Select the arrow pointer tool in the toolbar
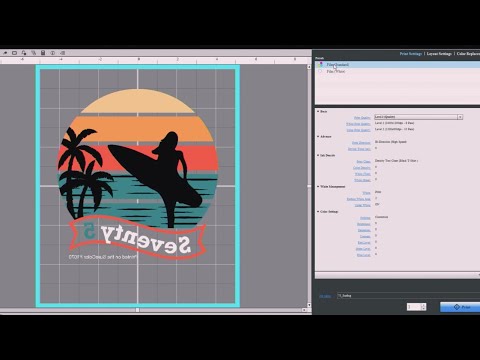This screenshot has width=480, height=360. tap(5, 53)
